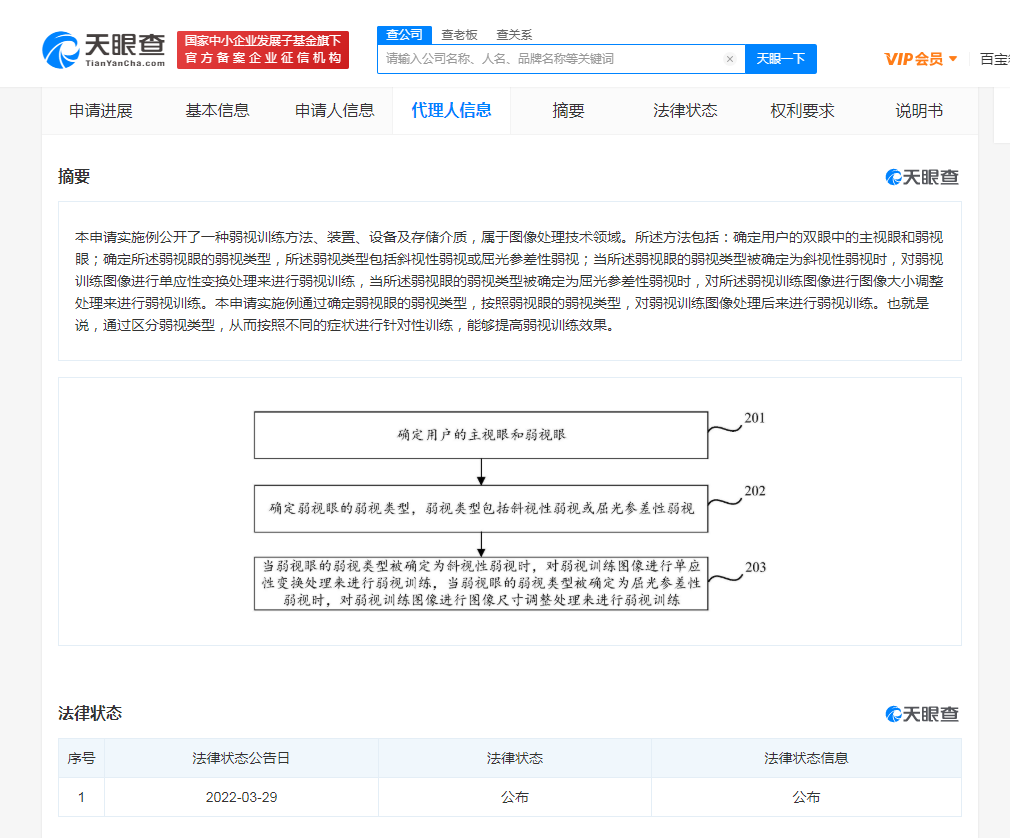This screenshot has width=1010, height=838.
Task: Click the 百宝箱 link in header
Action: [995, 59]
